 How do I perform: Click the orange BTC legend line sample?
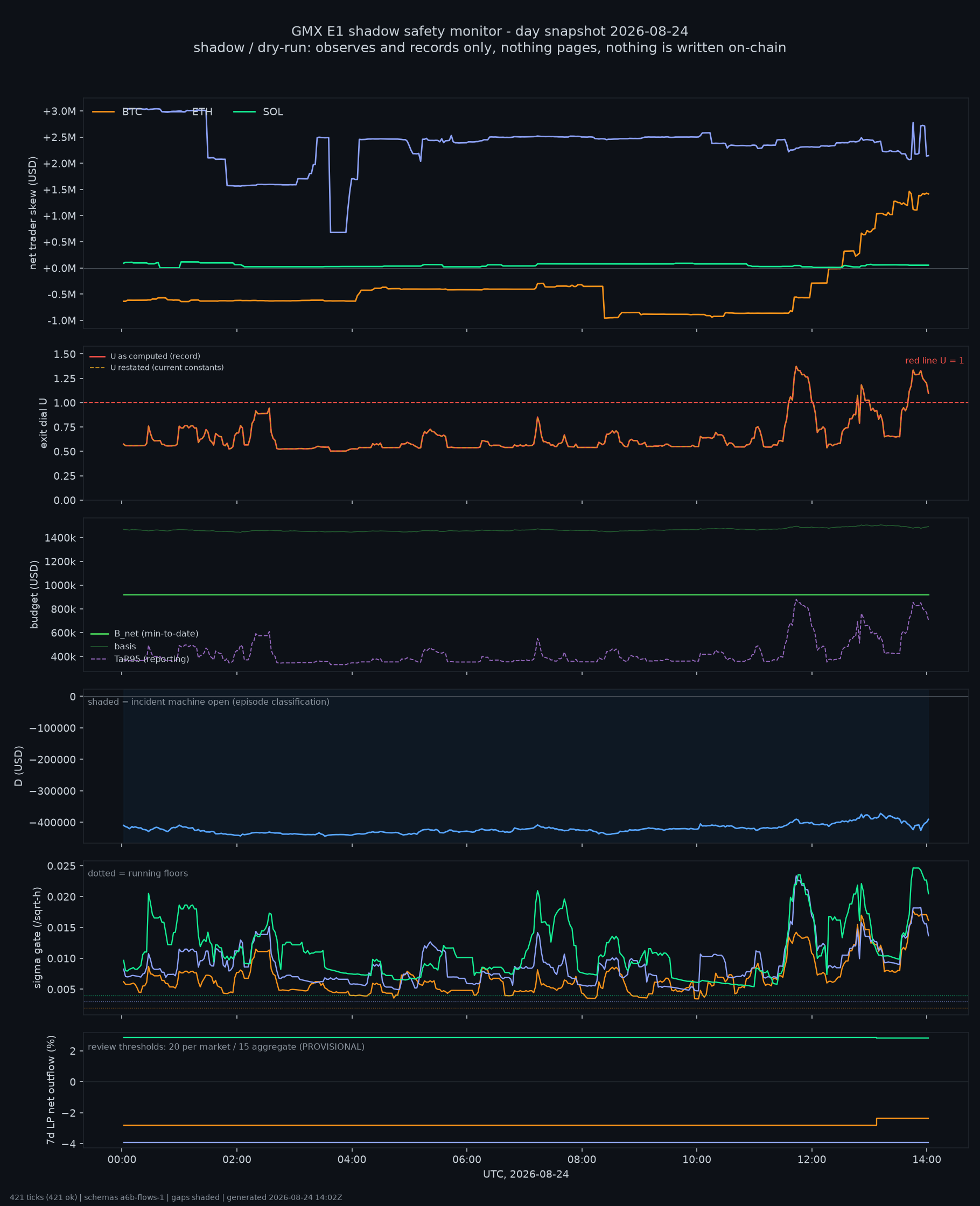point(103,112)
